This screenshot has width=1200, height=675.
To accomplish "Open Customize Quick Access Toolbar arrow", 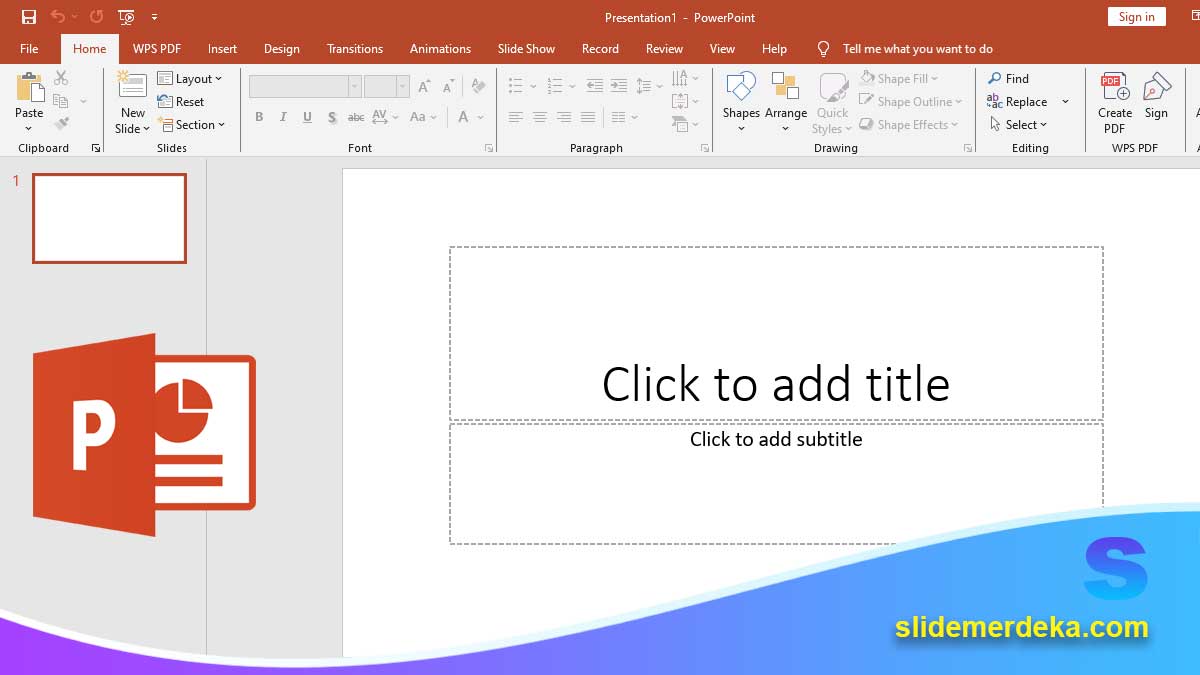I will 154,17.
